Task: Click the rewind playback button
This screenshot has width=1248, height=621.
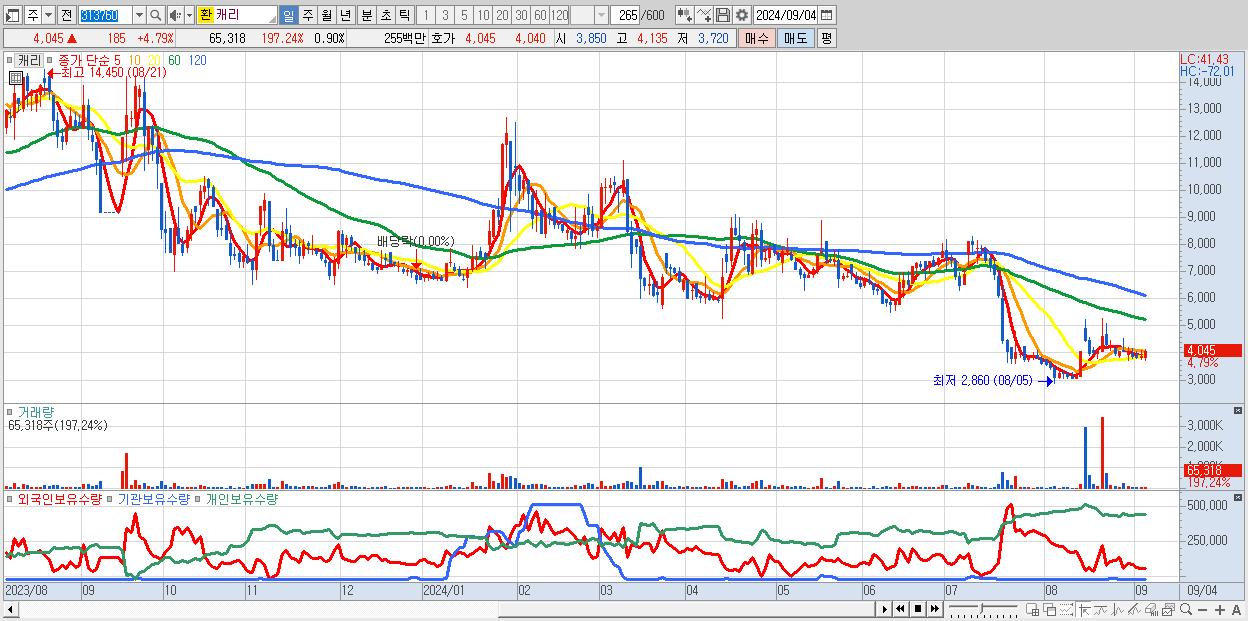Action: click(x=900, y=609)
